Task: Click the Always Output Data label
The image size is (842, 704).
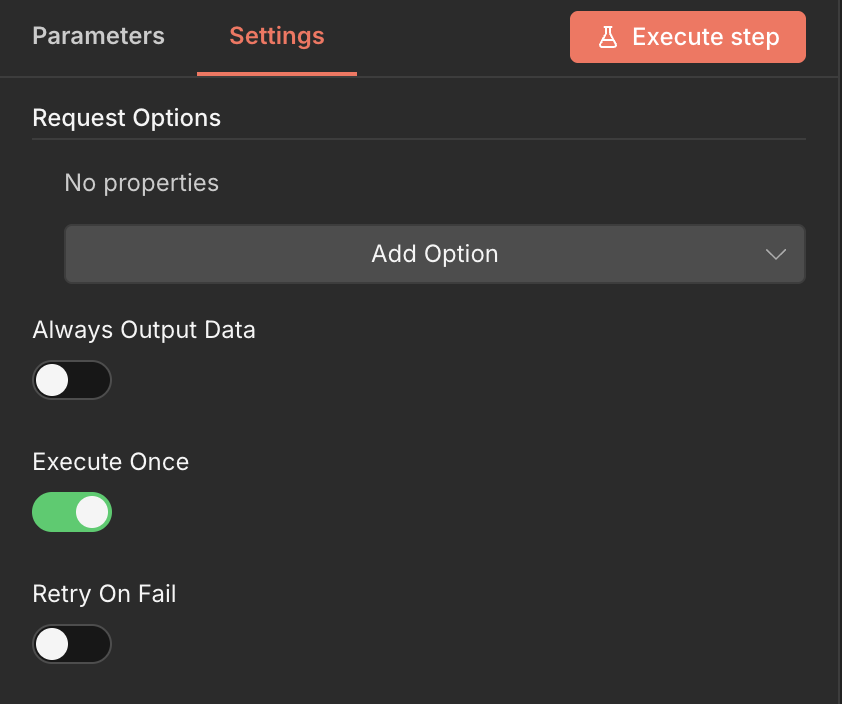Action: [144, 330]
